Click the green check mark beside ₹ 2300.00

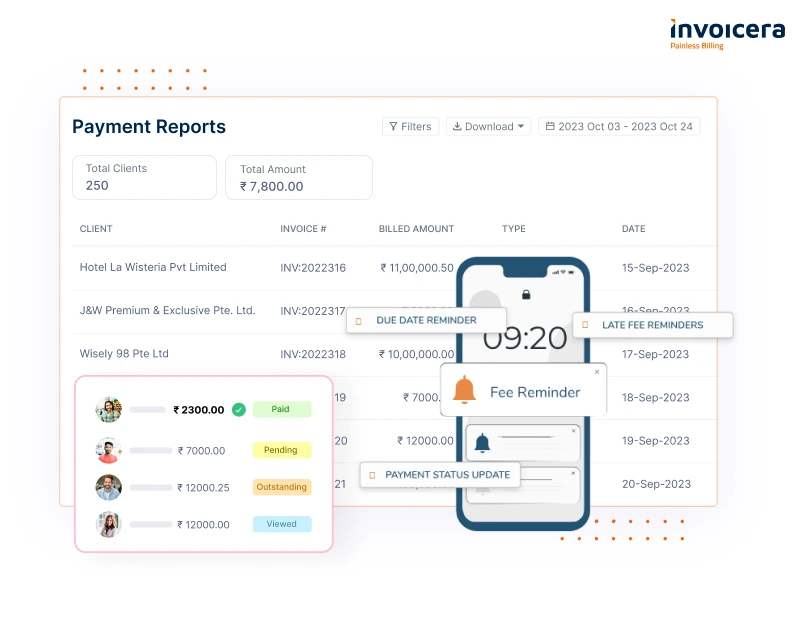click(239, 410)
